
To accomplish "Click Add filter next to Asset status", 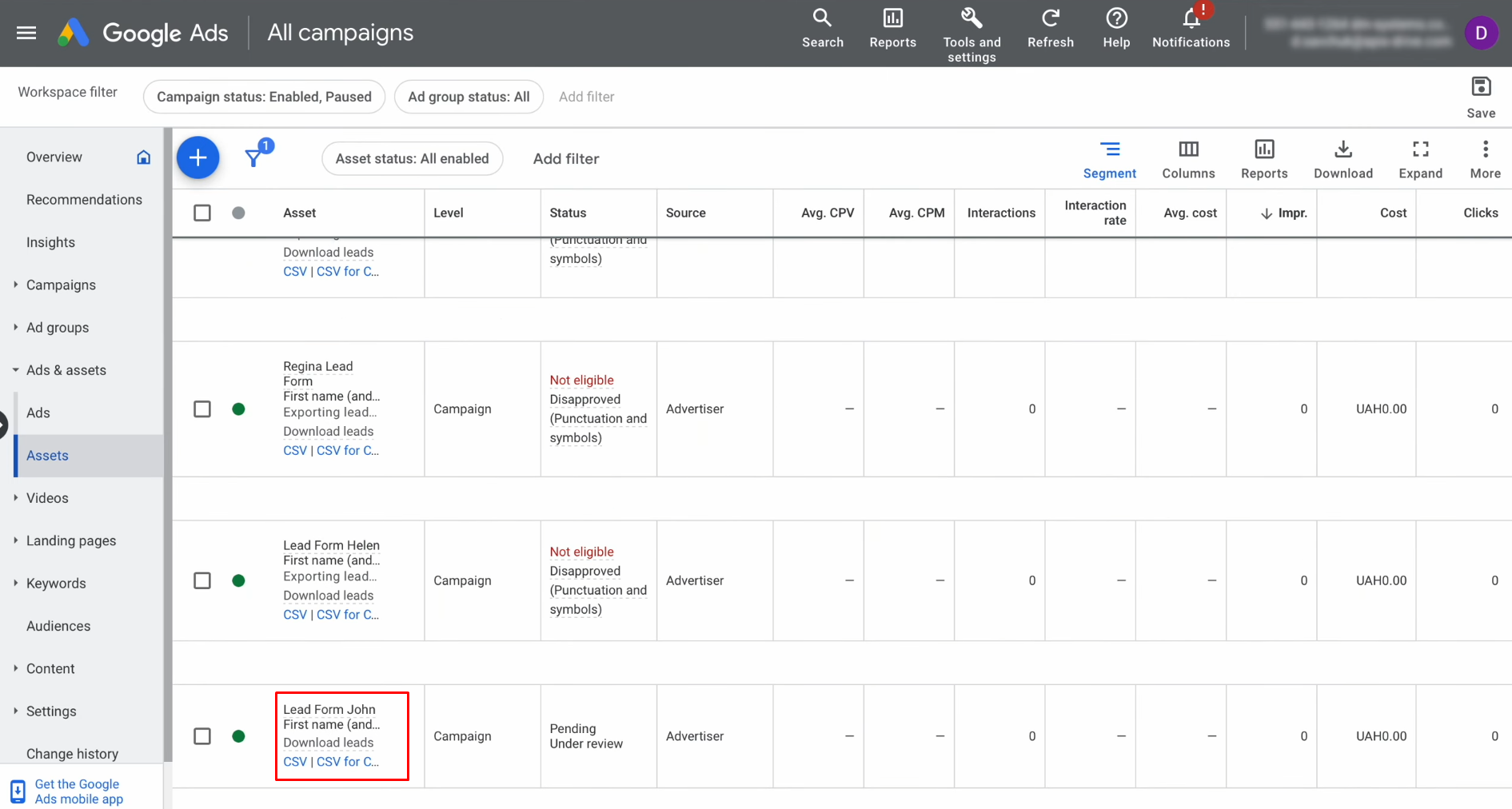I will tap(566, 158).
